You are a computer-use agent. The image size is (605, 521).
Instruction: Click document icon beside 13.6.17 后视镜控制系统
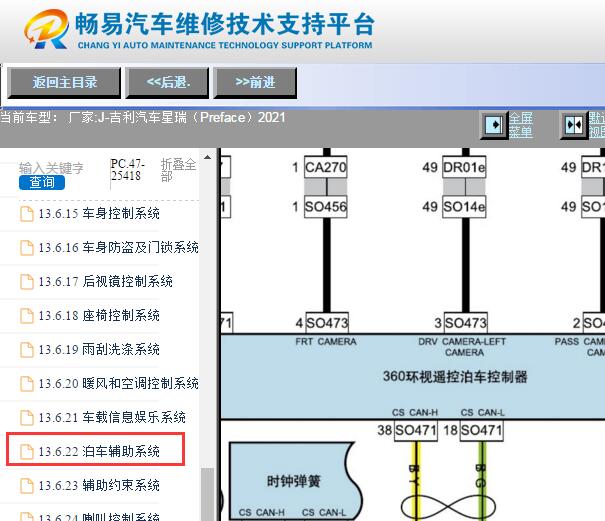[x=27, y=282]
